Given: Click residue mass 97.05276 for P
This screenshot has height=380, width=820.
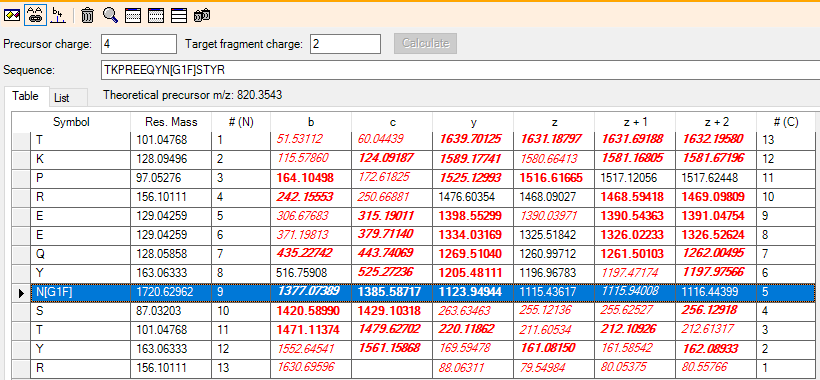Looking at the screenshot, I should (x=171, y=178).
